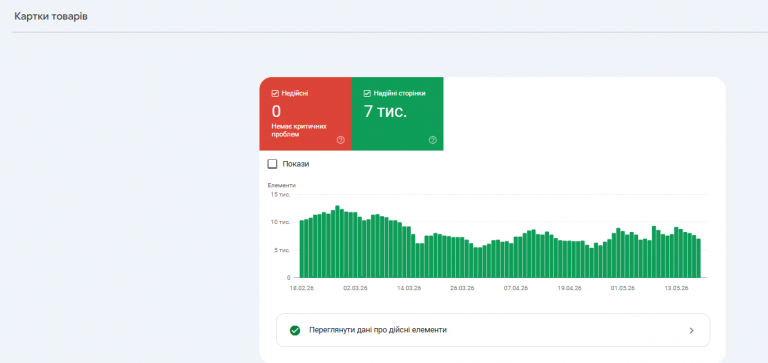Click the 19.04.26 date label
The width and height of the screenshot is (768, 363).
[570, 288]
